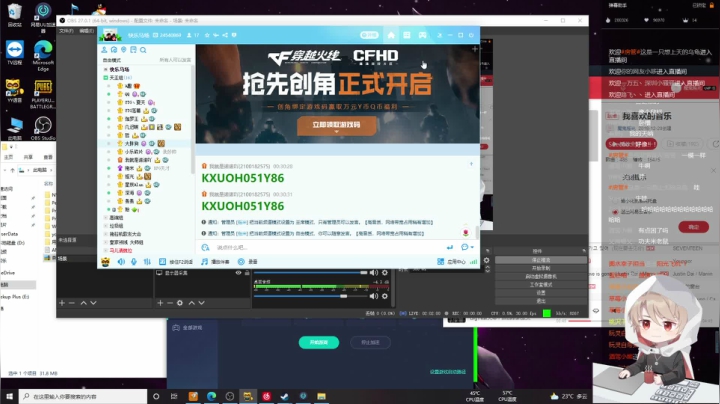720x404 pixels.
Task: Click OBS 开始录制 button
Action: click(540, 268)
